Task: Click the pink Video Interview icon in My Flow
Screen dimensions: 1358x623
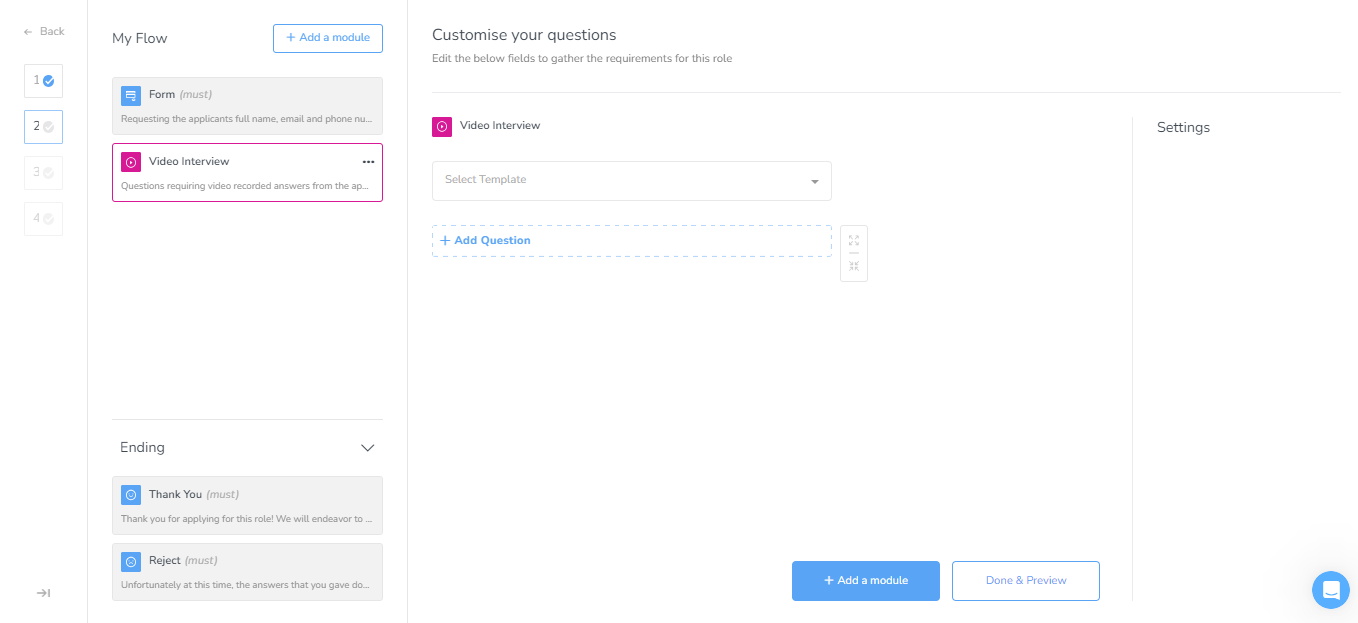Action: (131, 162)
